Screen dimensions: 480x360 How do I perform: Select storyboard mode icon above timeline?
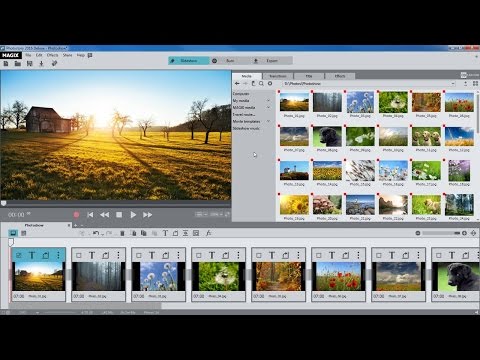[x=13, y=233]
